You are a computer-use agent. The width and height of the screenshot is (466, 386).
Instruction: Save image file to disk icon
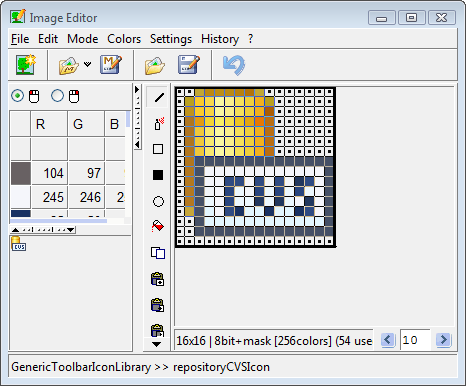(189, 65)
